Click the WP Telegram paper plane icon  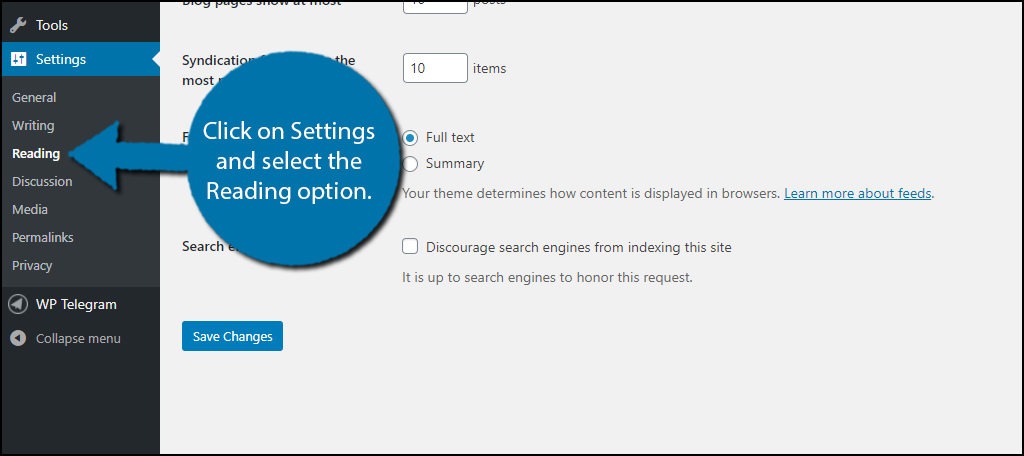tap(18, 304)
